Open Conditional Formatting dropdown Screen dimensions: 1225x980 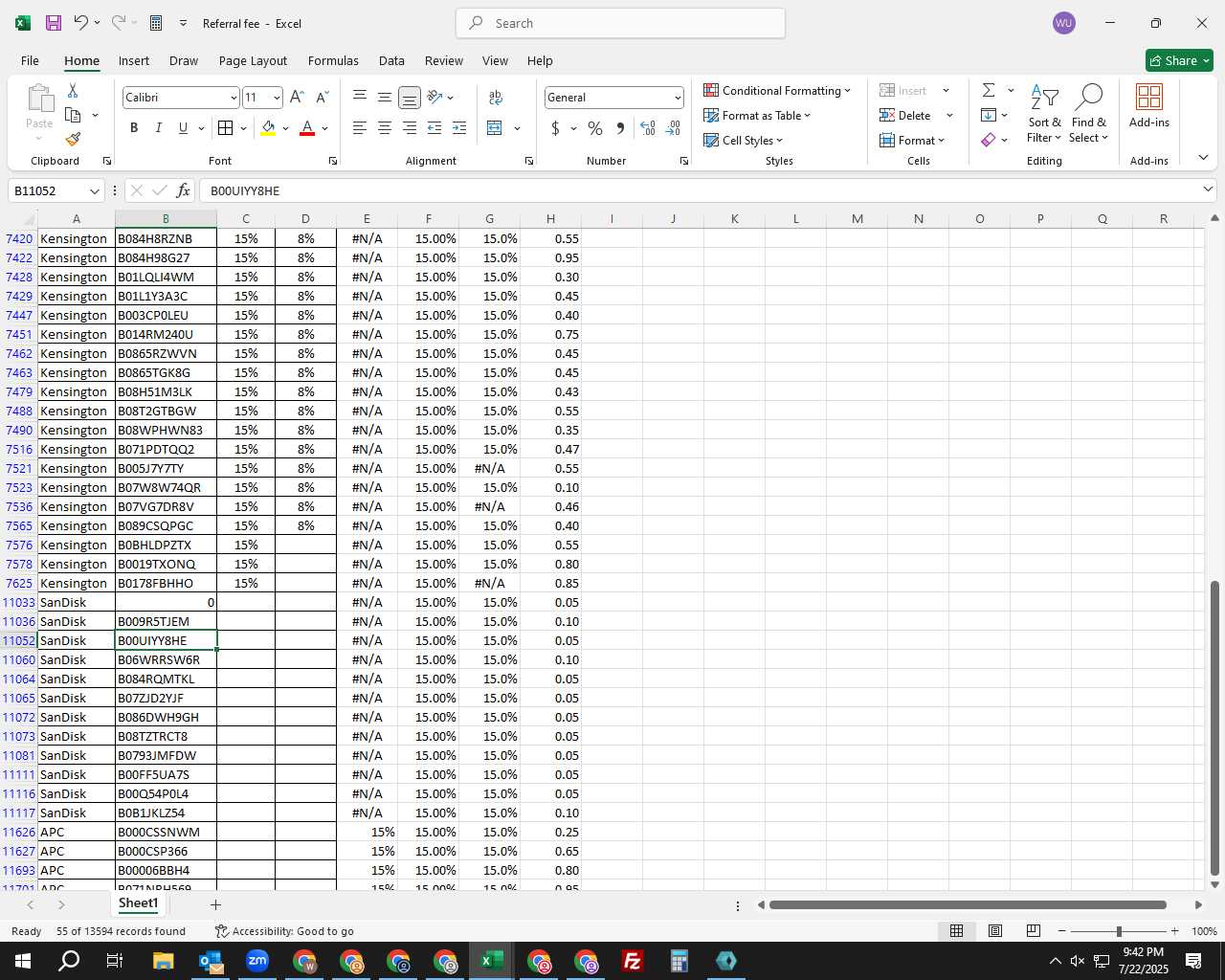[x=777, y=90]
